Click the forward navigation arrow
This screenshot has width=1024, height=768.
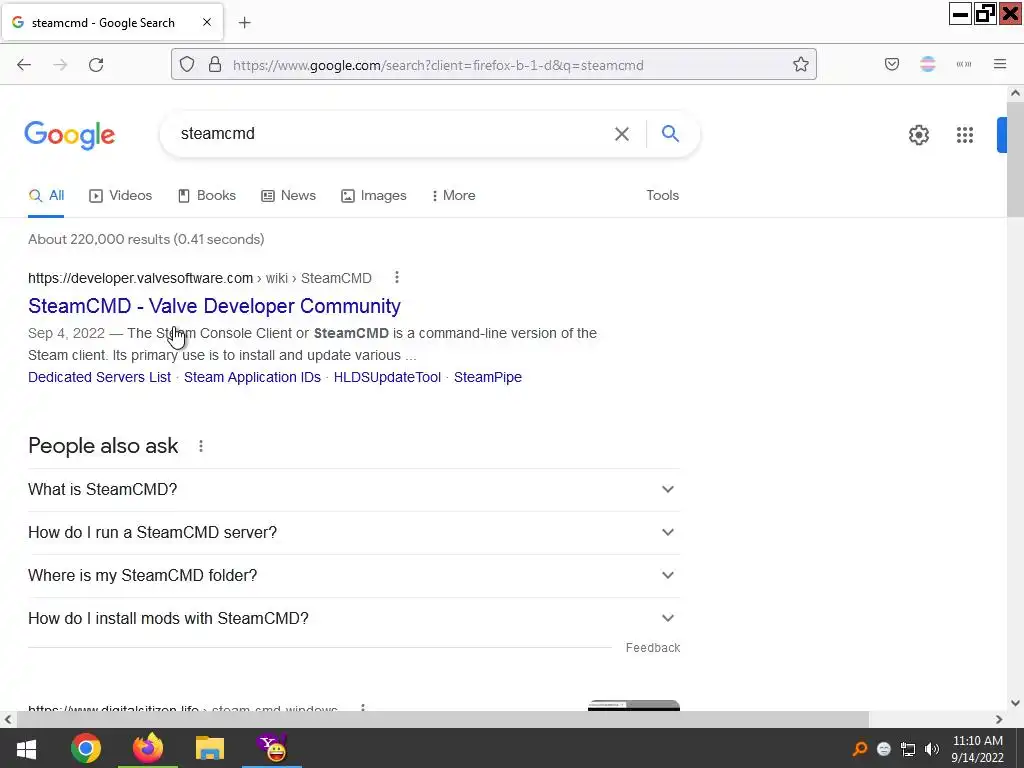coord(60,65)
